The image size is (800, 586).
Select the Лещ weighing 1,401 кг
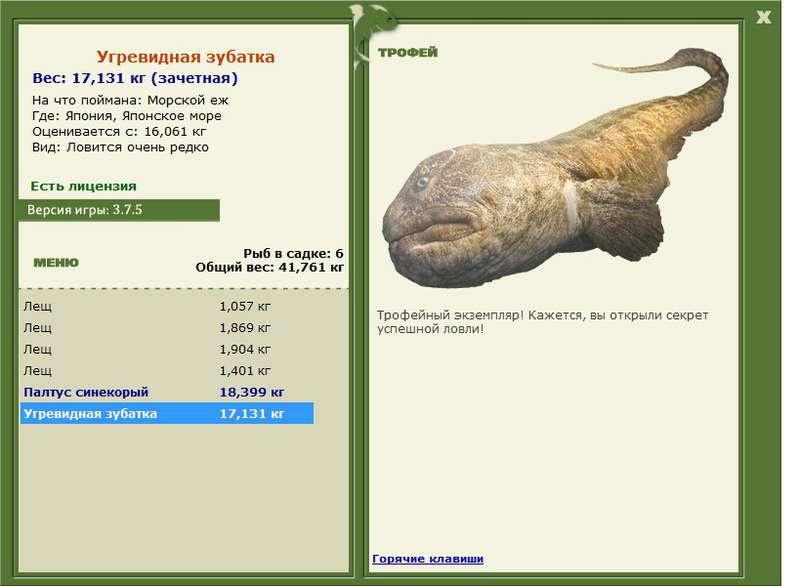tap(167, 371)
